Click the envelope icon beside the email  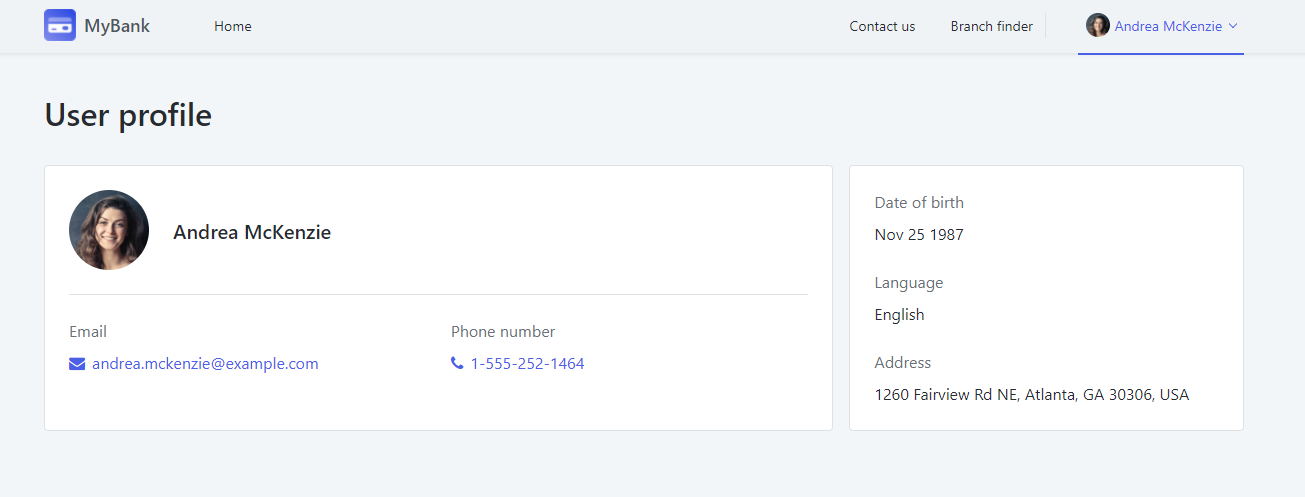77,364
